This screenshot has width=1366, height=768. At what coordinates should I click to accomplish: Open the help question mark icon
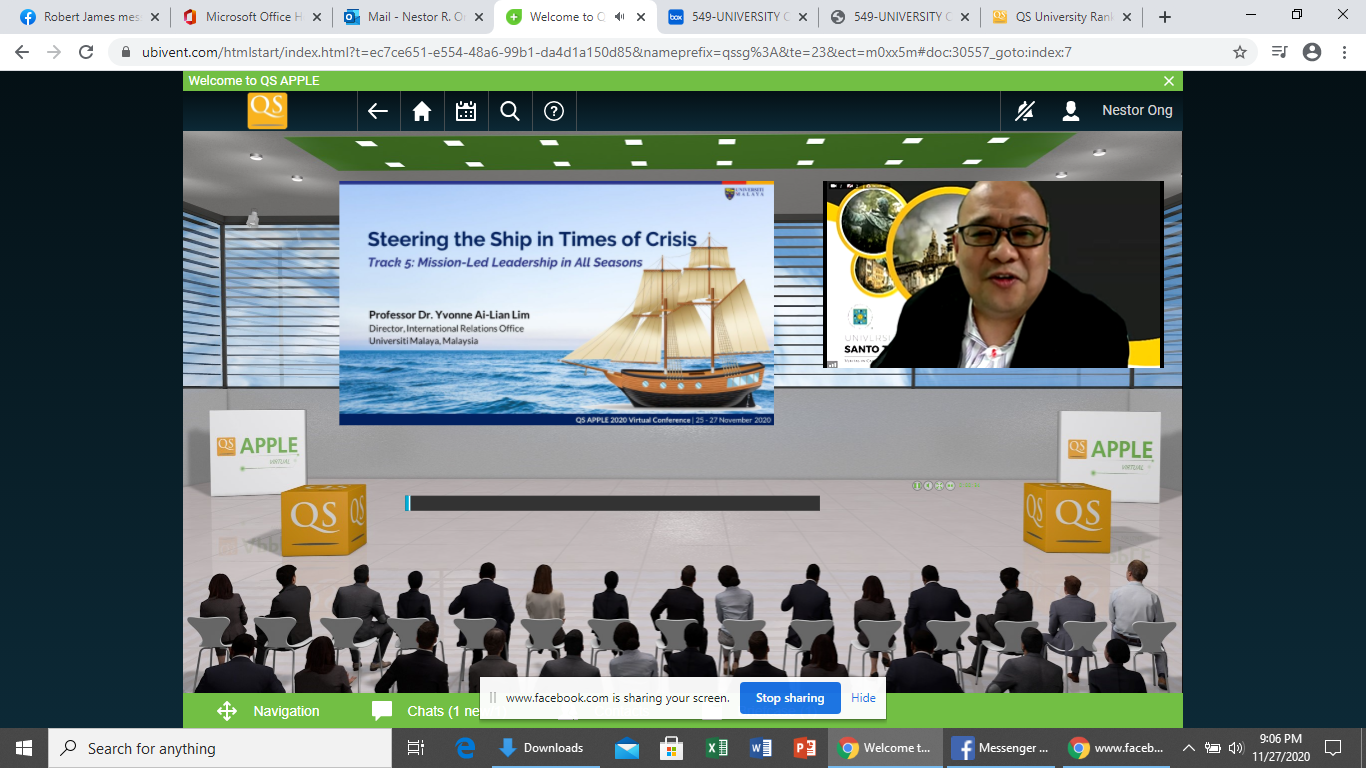coord(554,111)
